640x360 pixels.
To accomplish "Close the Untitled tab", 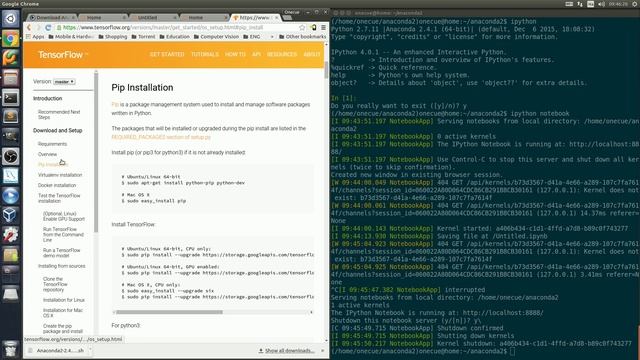I will click(x=175, y=18).
